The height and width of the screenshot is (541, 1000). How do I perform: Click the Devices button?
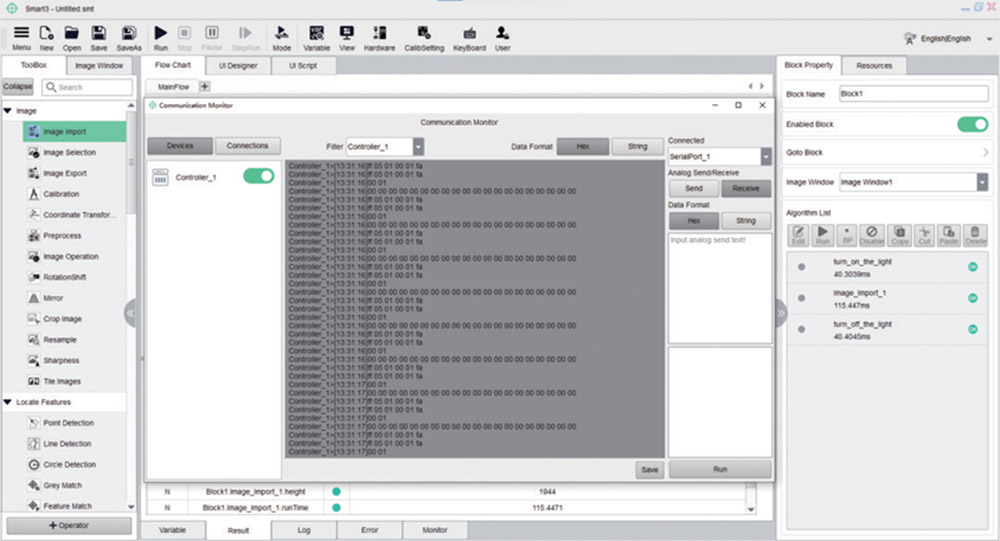(180, 145)
